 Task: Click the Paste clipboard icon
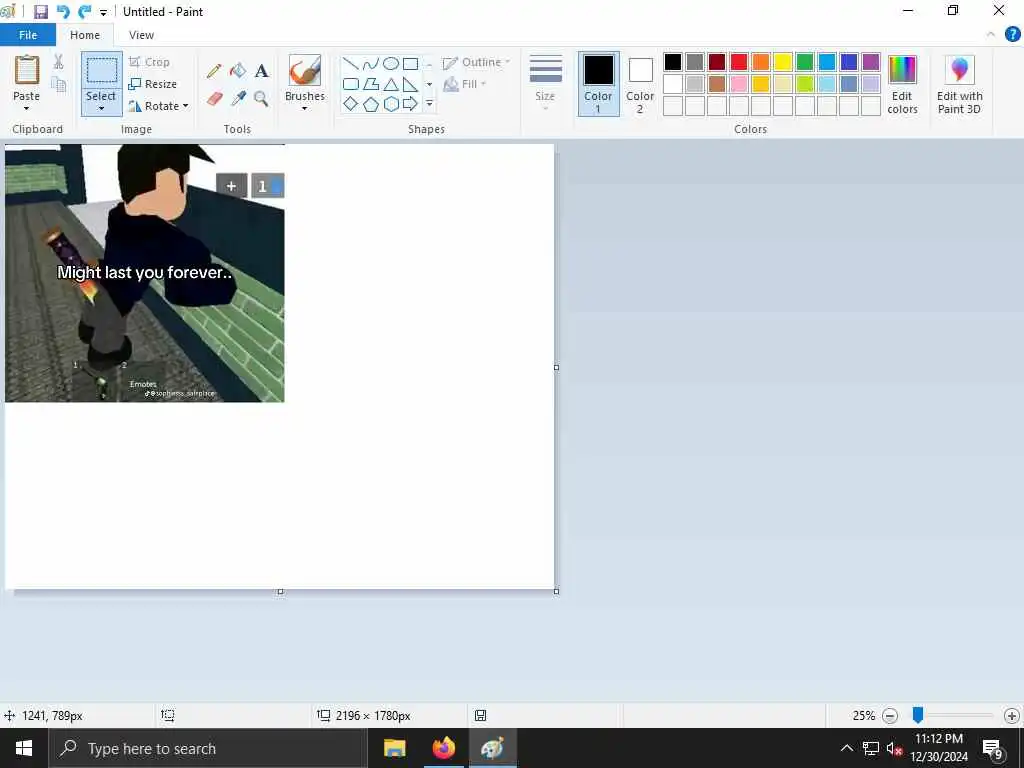[27, 69]
